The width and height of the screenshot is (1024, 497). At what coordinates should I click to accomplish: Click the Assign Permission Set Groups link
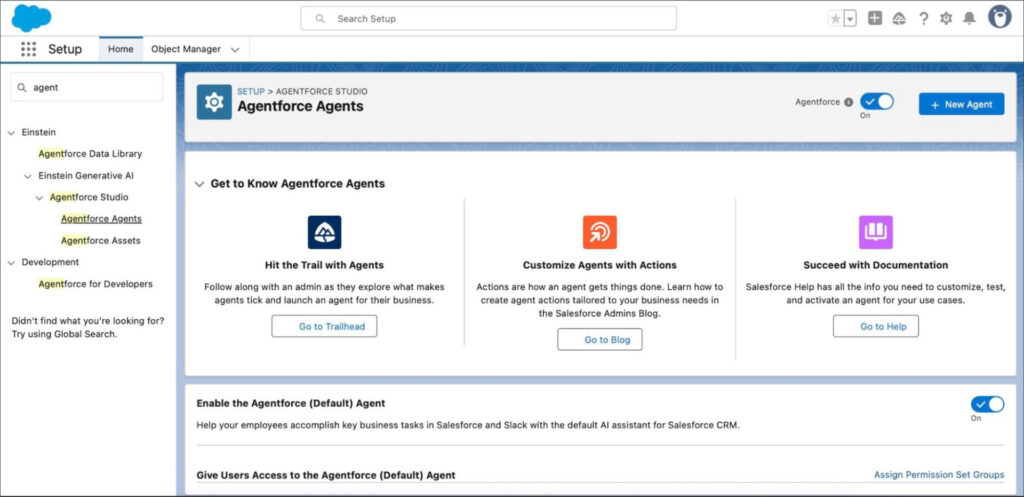(938, 475)
